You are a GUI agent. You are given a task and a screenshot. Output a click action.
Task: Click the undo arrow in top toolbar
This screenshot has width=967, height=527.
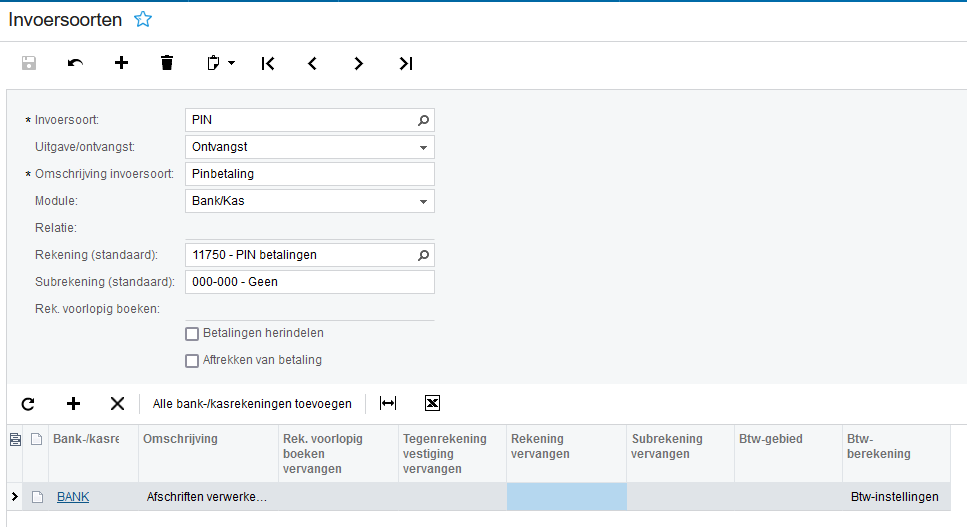coord(75,63)
